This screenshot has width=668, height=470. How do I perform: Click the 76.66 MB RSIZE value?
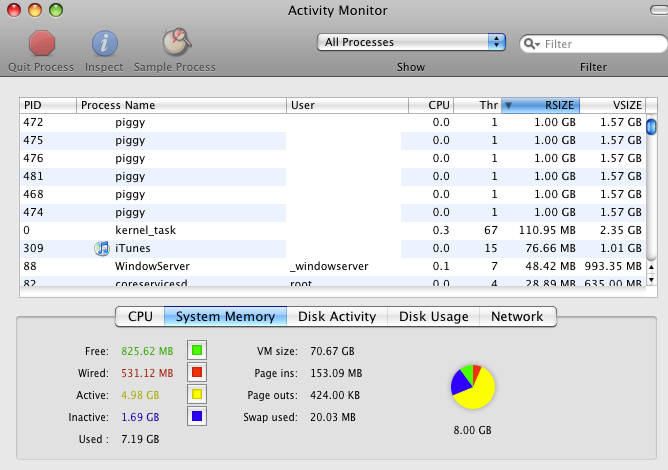[550, 248]
